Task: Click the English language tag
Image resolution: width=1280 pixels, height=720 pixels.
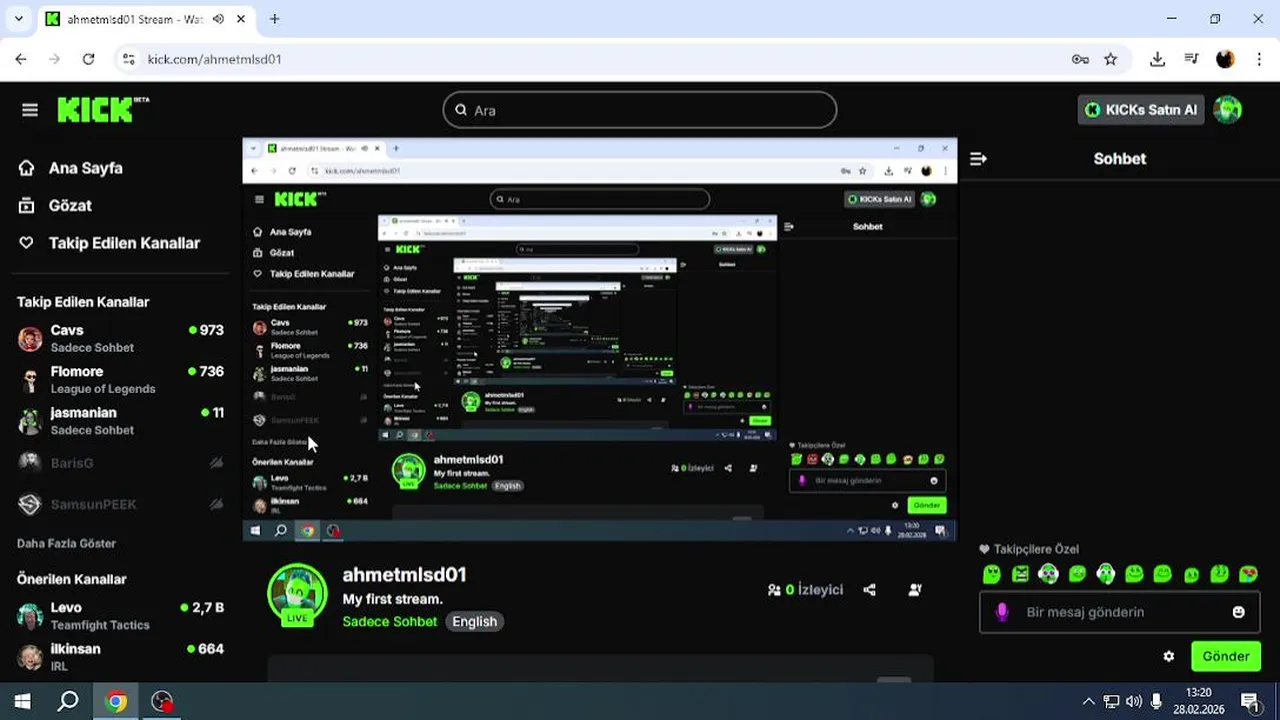Action: click(474, 621)
